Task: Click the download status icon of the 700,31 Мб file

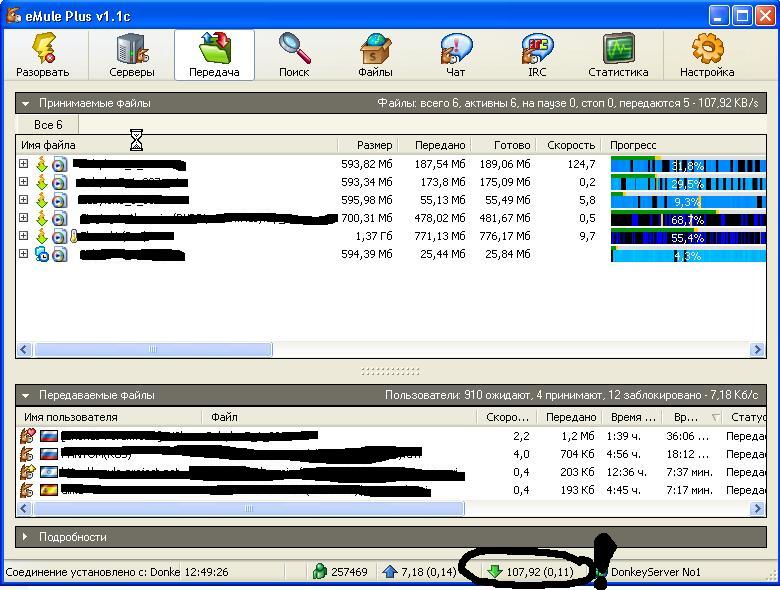Action: (42, 218)
